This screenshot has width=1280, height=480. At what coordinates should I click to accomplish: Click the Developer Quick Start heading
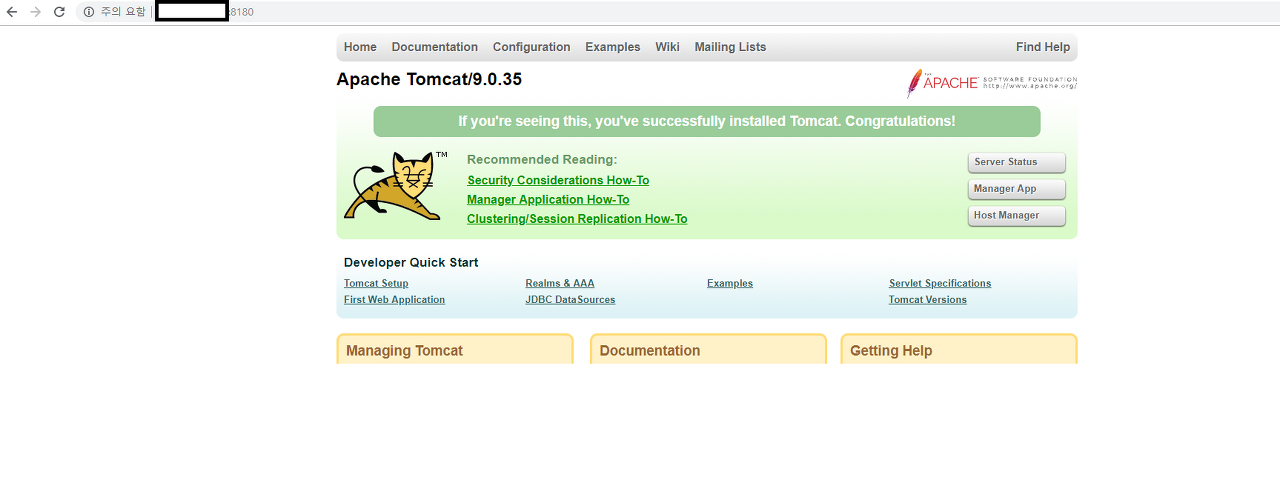coord(411,263)
